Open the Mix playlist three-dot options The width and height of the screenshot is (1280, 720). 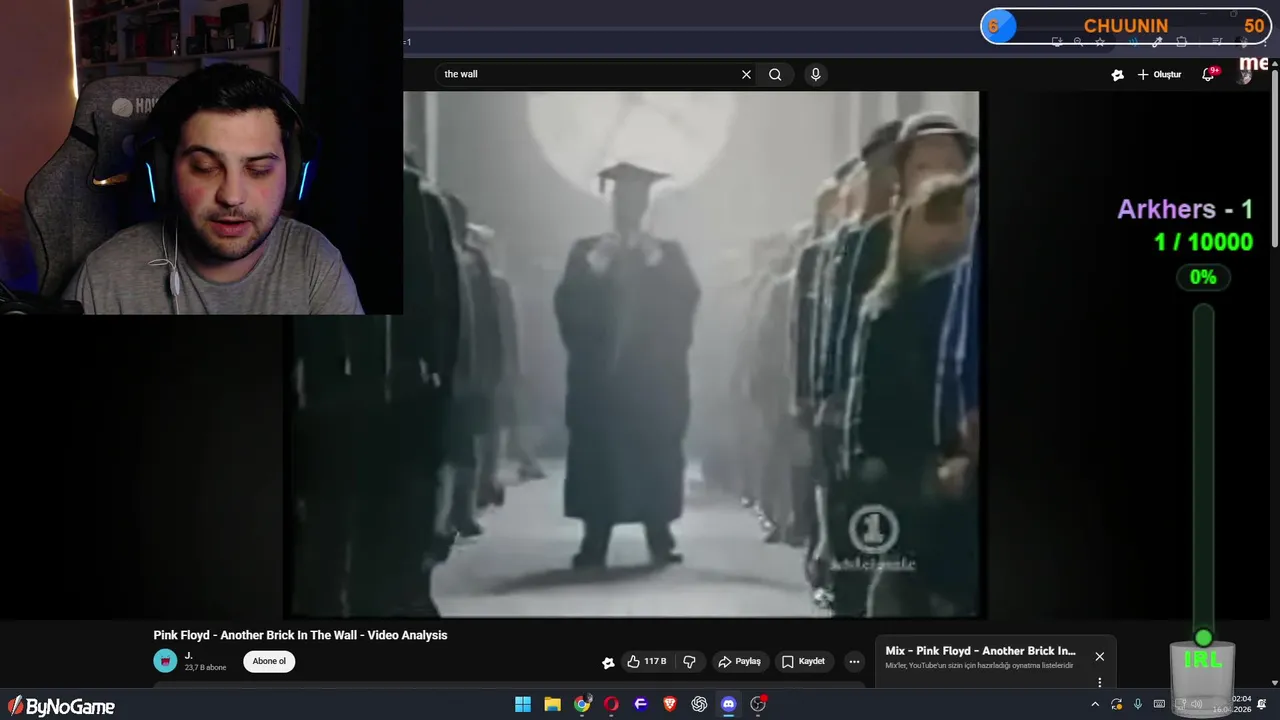pyautogui.click(x=1100, y=682)
